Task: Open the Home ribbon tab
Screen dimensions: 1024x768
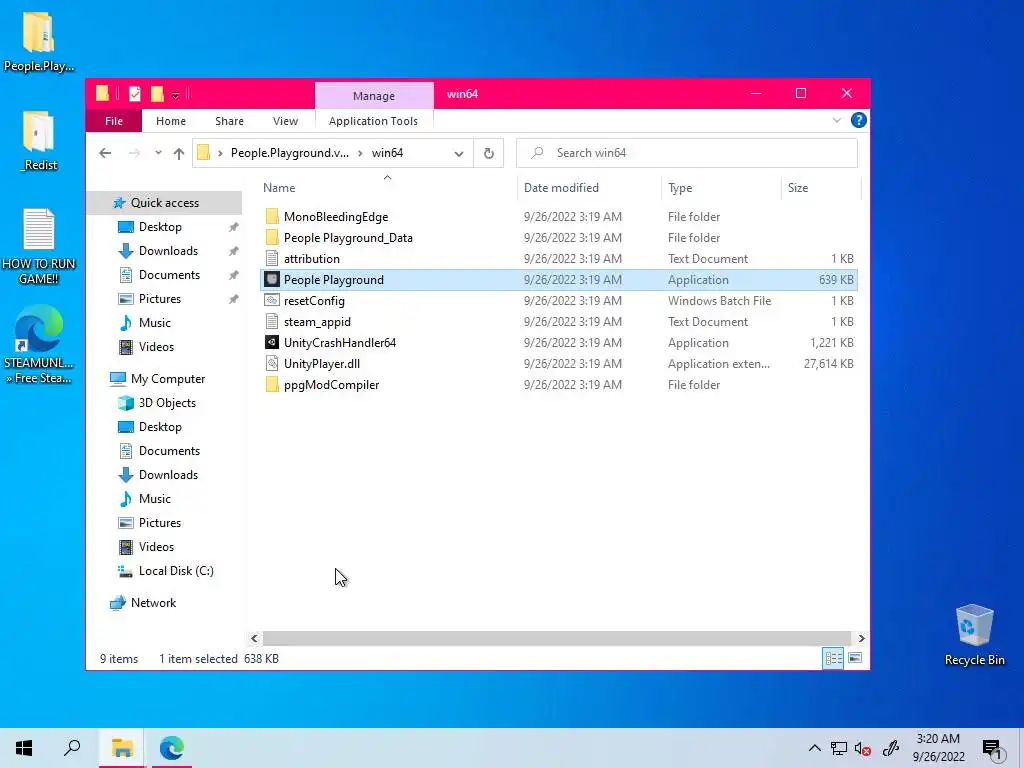Action: (170, 121)
